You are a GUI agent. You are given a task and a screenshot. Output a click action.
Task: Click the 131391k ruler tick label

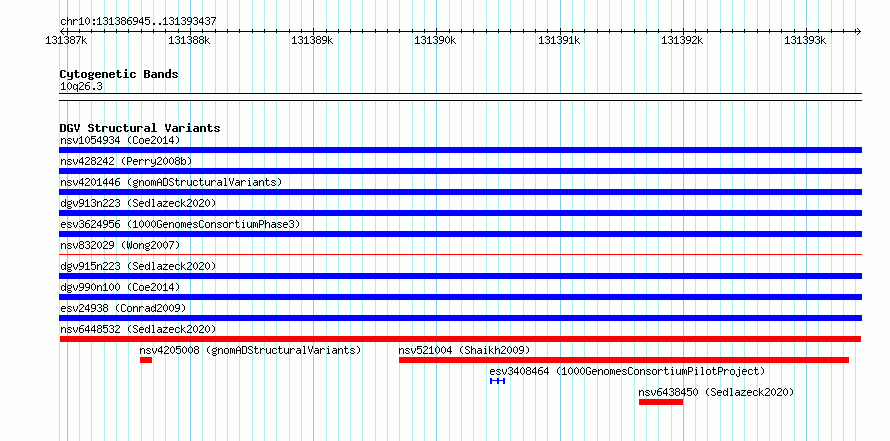coord(559,40)
